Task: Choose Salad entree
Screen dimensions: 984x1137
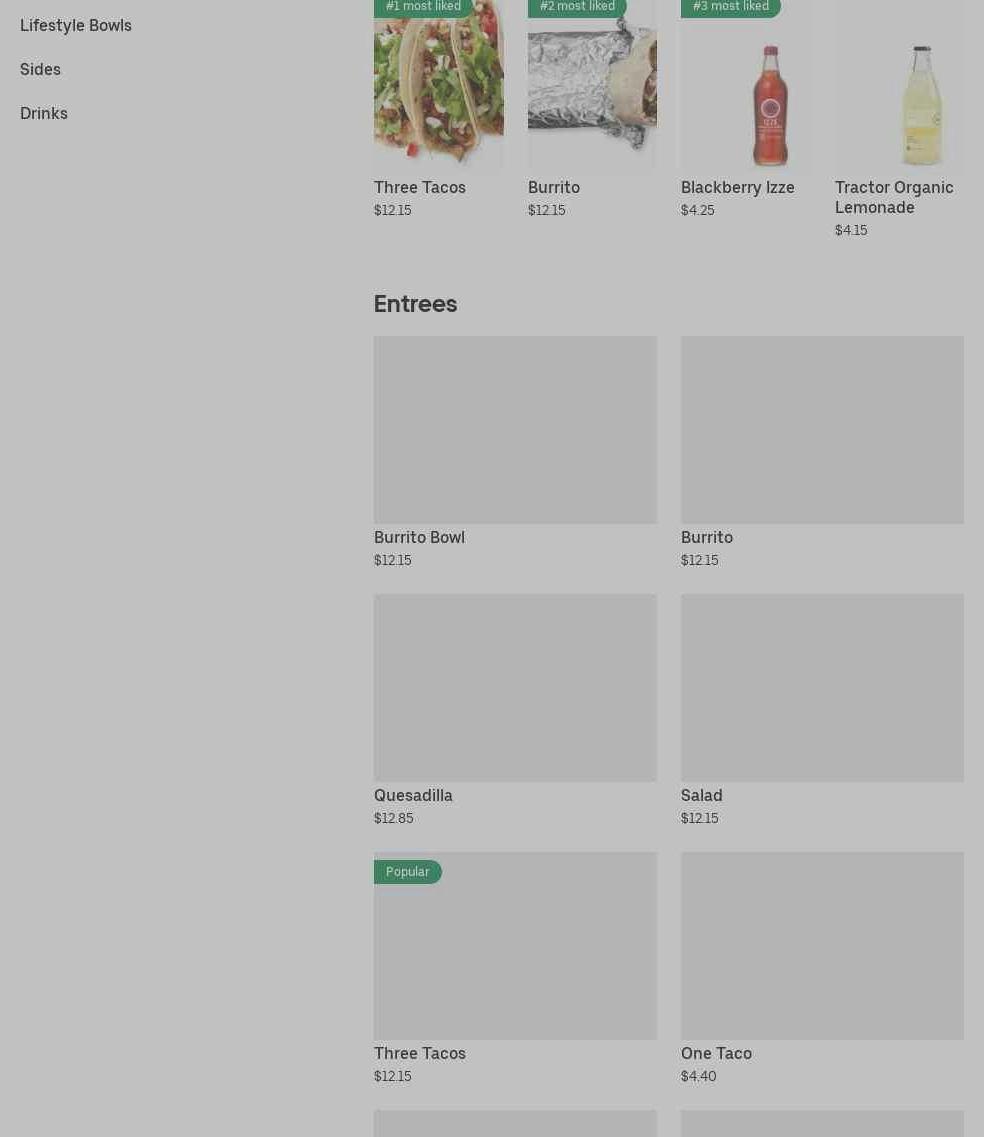Action: (x=822, y=710)
